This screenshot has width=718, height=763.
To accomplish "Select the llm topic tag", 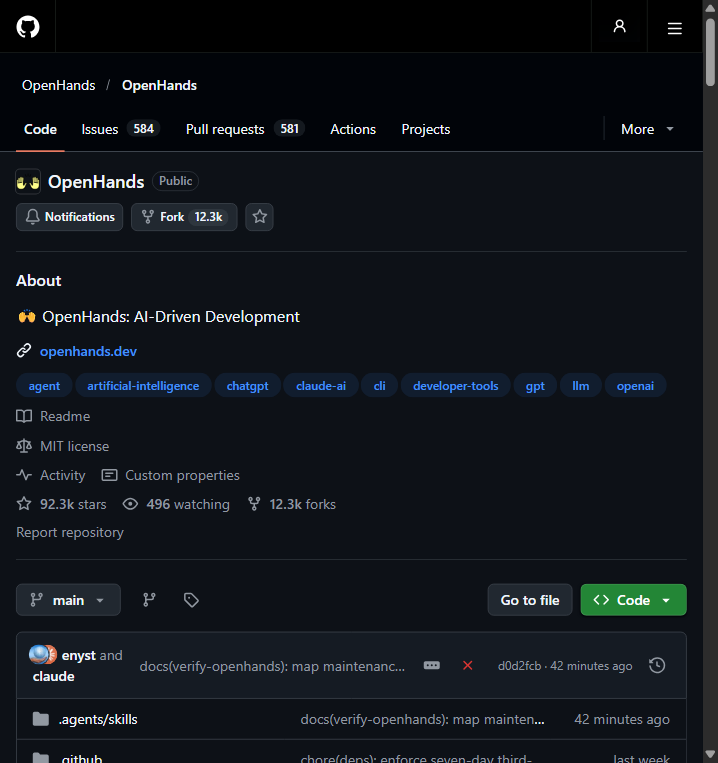I will (581, 386).
